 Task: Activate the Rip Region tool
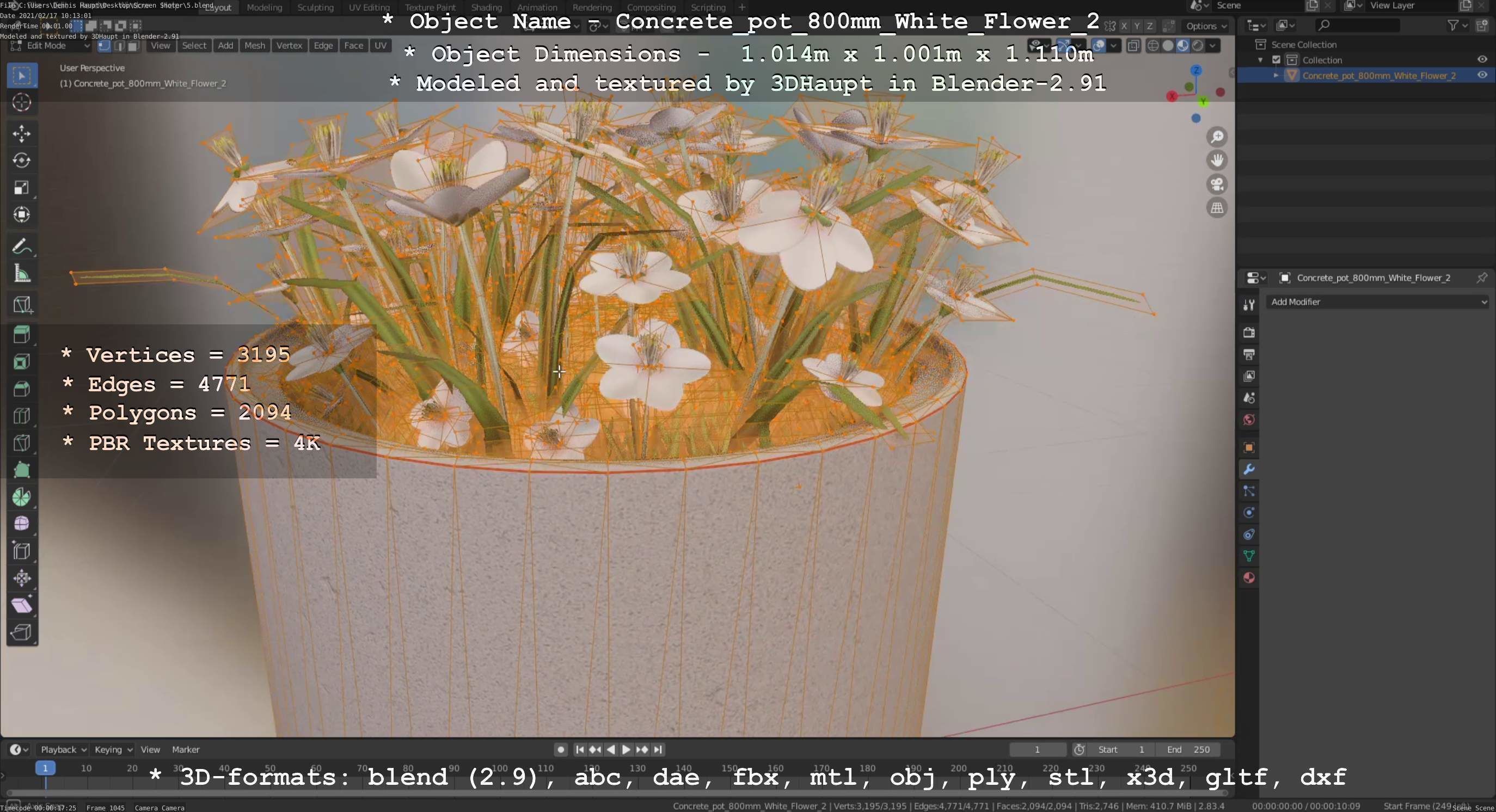22,632
